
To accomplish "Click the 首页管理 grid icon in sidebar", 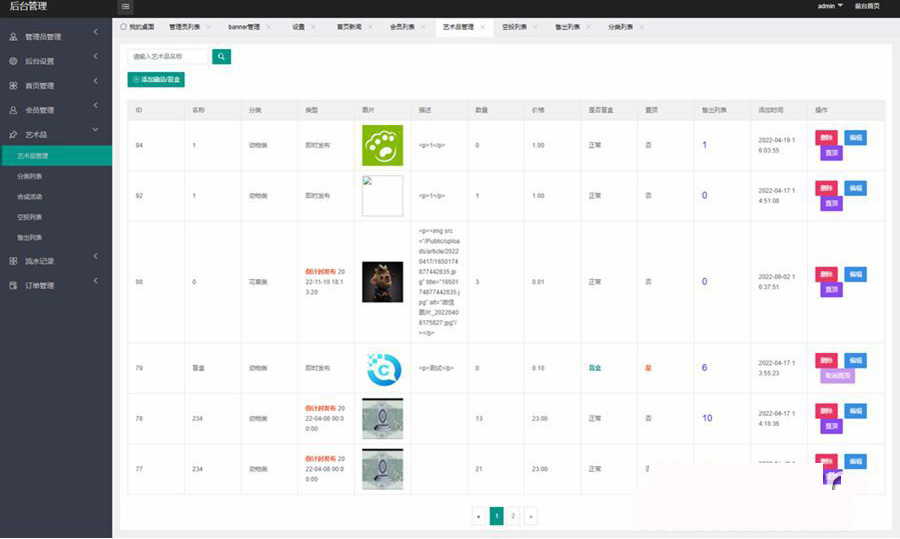I will [13, 85].
